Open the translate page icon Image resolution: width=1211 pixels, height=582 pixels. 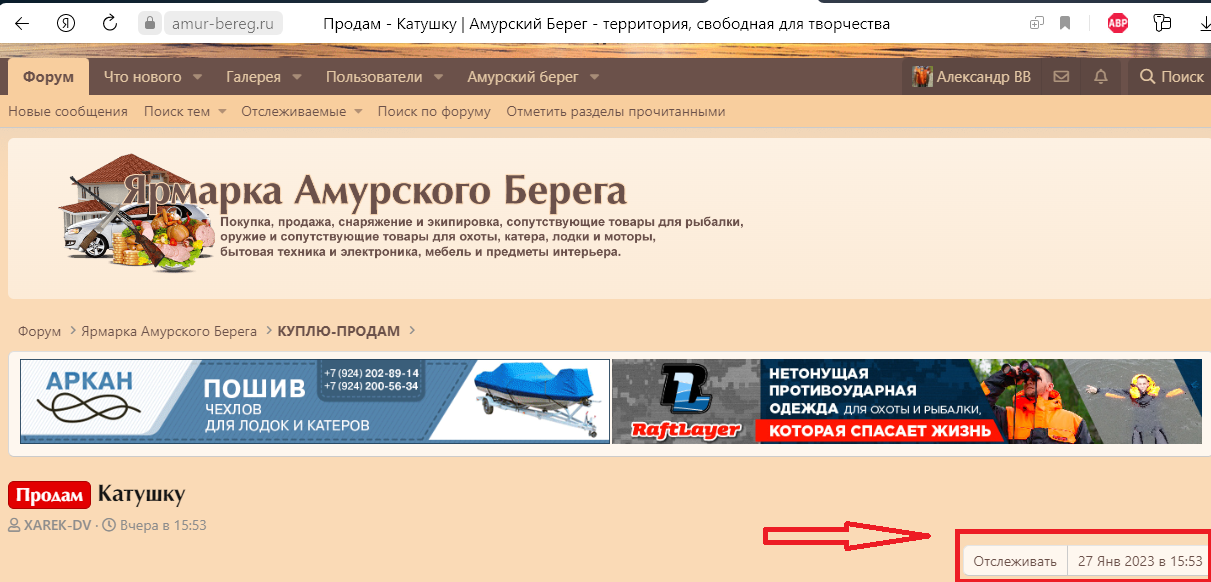[1037, 23]
